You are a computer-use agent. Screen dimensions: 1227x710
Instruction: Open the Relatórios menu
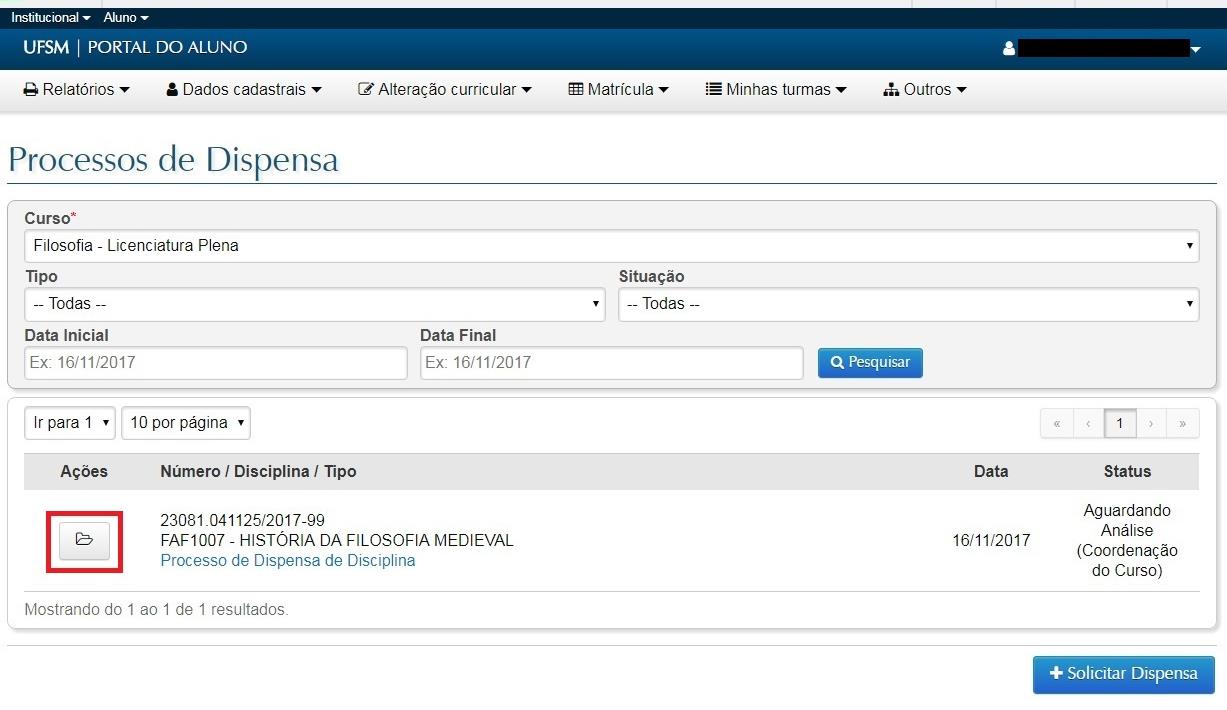(x=77, y=89)
